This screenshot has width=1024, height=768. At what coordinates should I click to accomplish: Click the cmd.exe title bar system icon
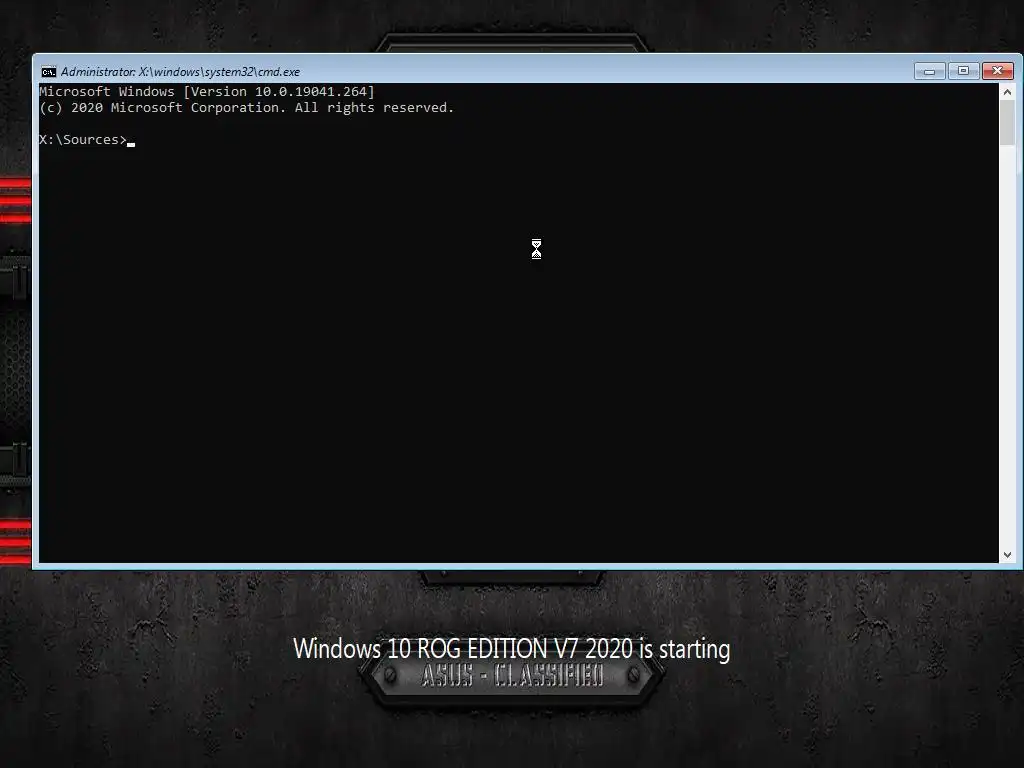coord(49,72)
